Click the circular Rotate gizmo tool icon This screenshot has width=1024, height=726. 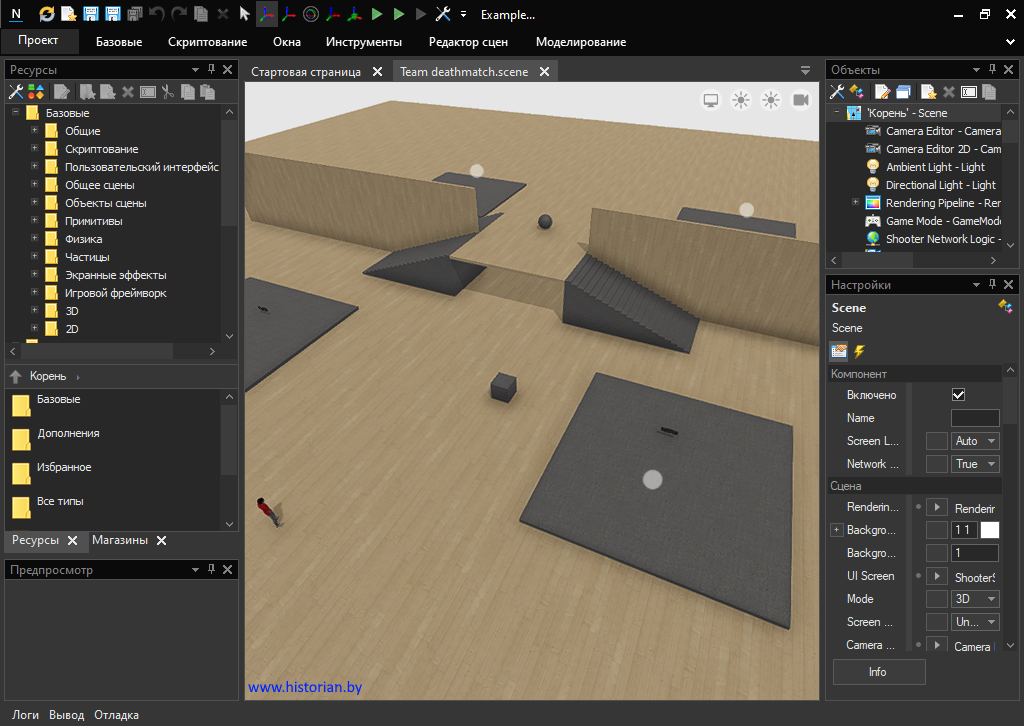point(311,14)
